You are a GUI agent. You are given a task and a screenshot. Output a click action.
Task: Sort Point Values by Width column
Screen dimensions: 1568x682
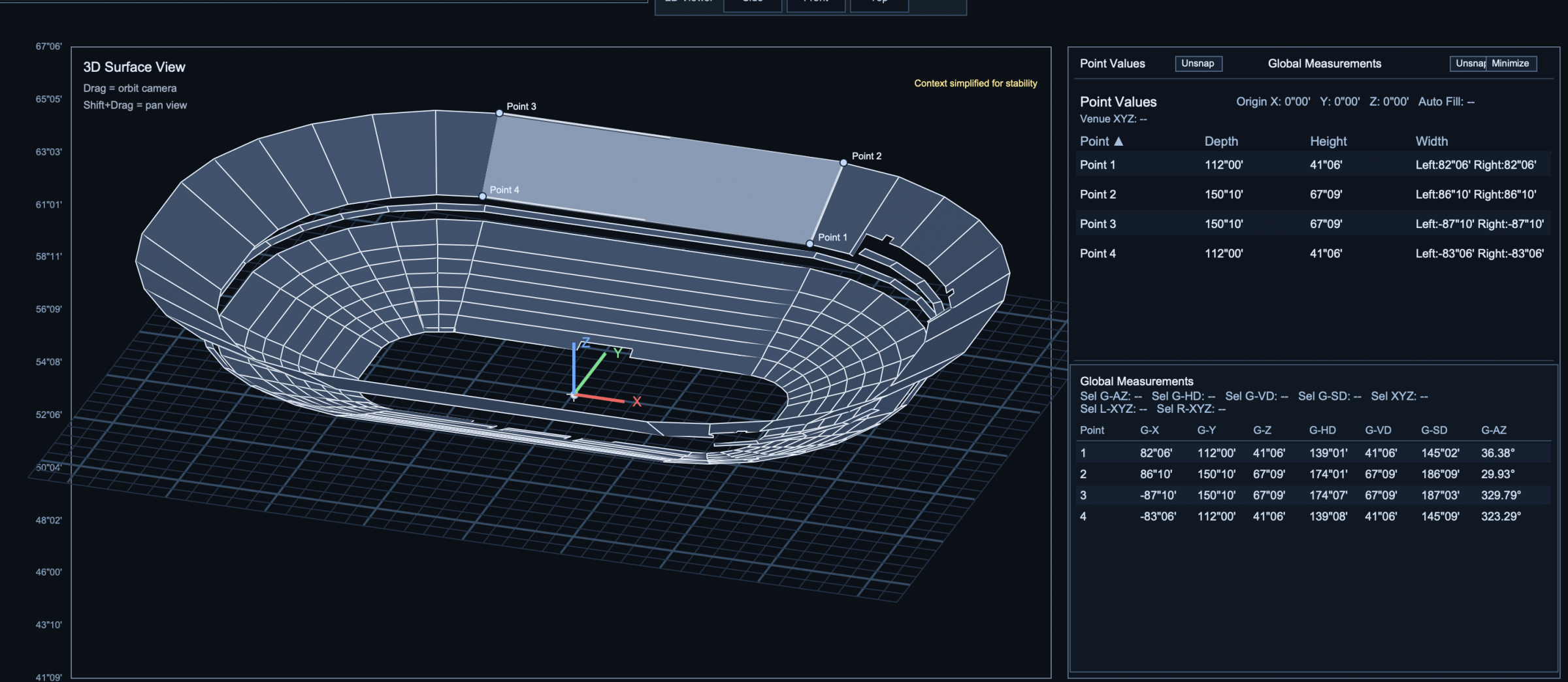pyautogui.click(x=1431, y=141)
